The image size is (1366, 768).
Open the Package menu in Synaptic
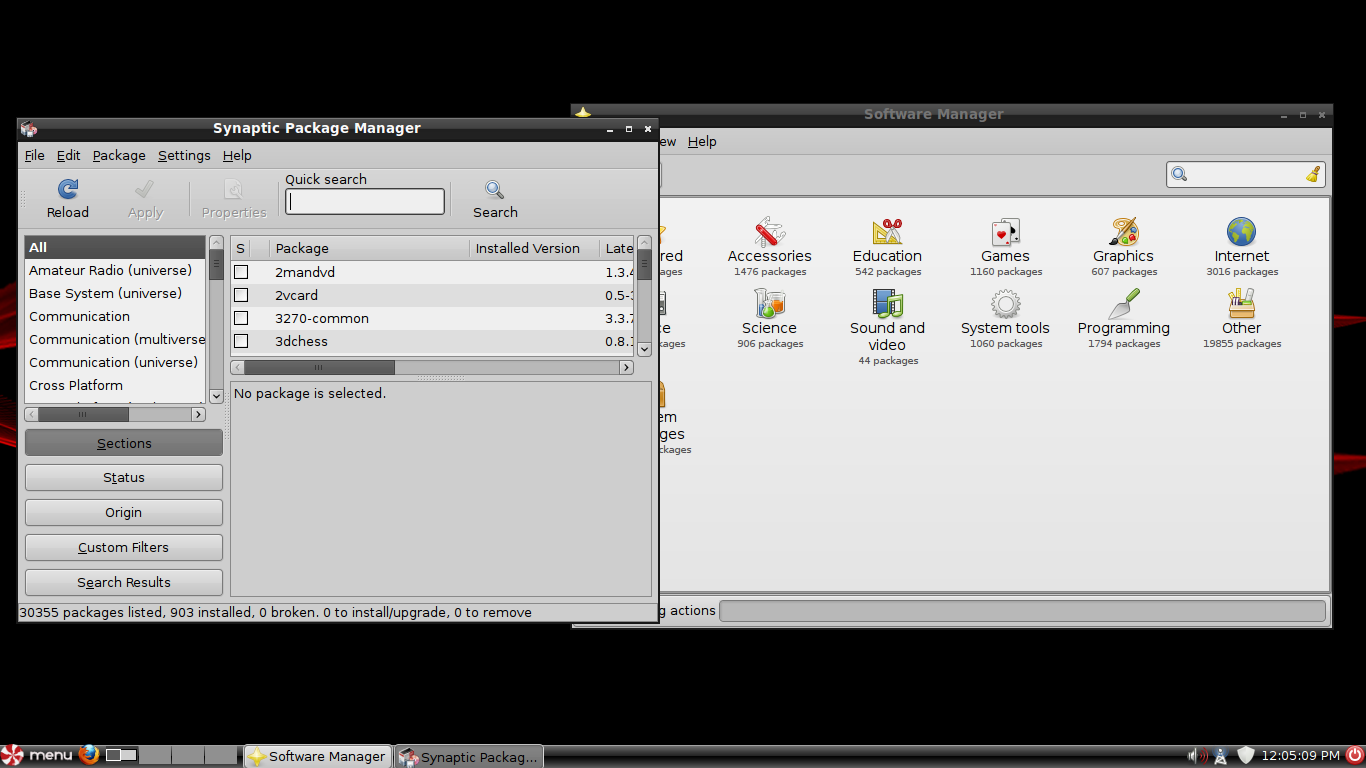[119, 155]
